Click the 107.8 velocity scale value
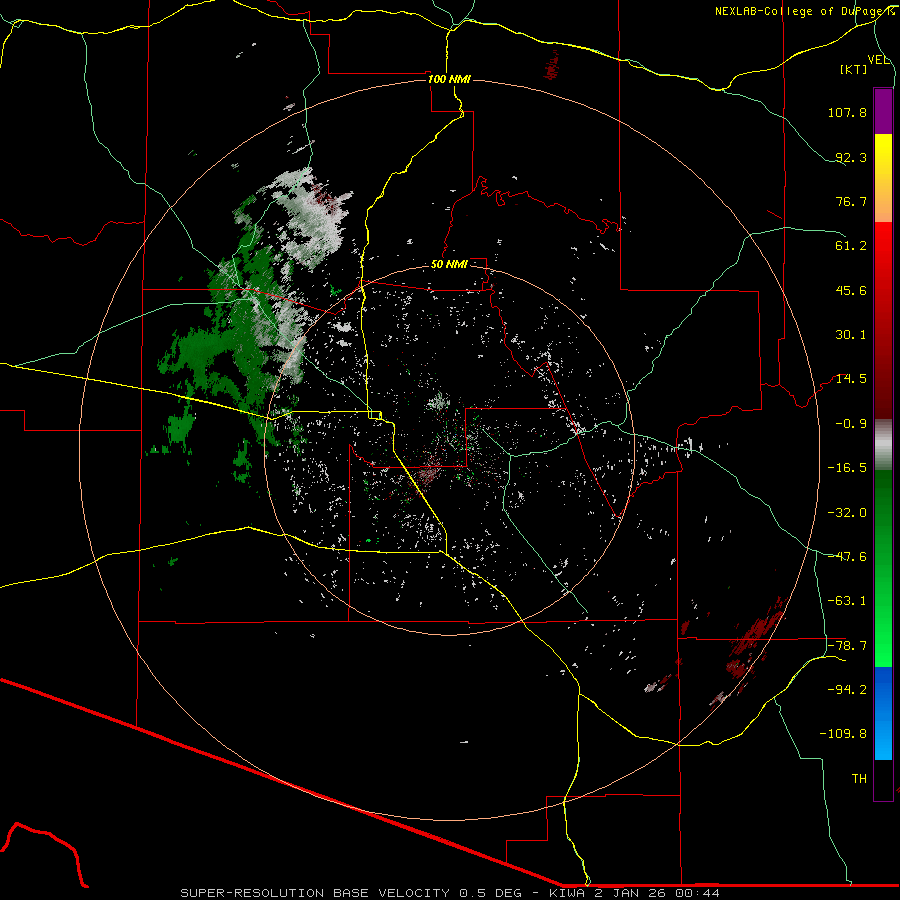 (x=847, y=112)
